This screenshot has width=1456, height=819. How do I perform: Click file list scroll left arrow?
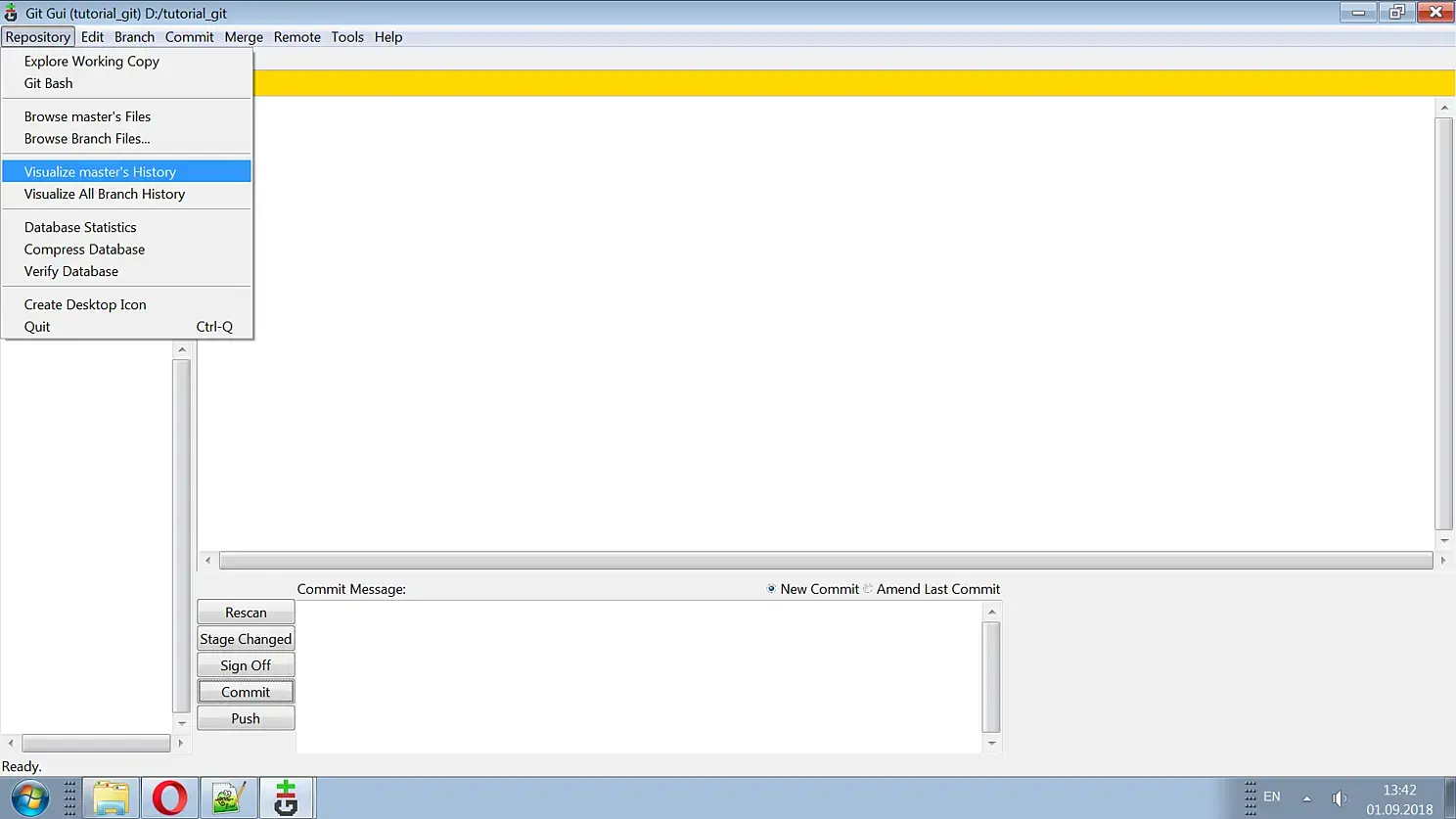pos(11,744)
